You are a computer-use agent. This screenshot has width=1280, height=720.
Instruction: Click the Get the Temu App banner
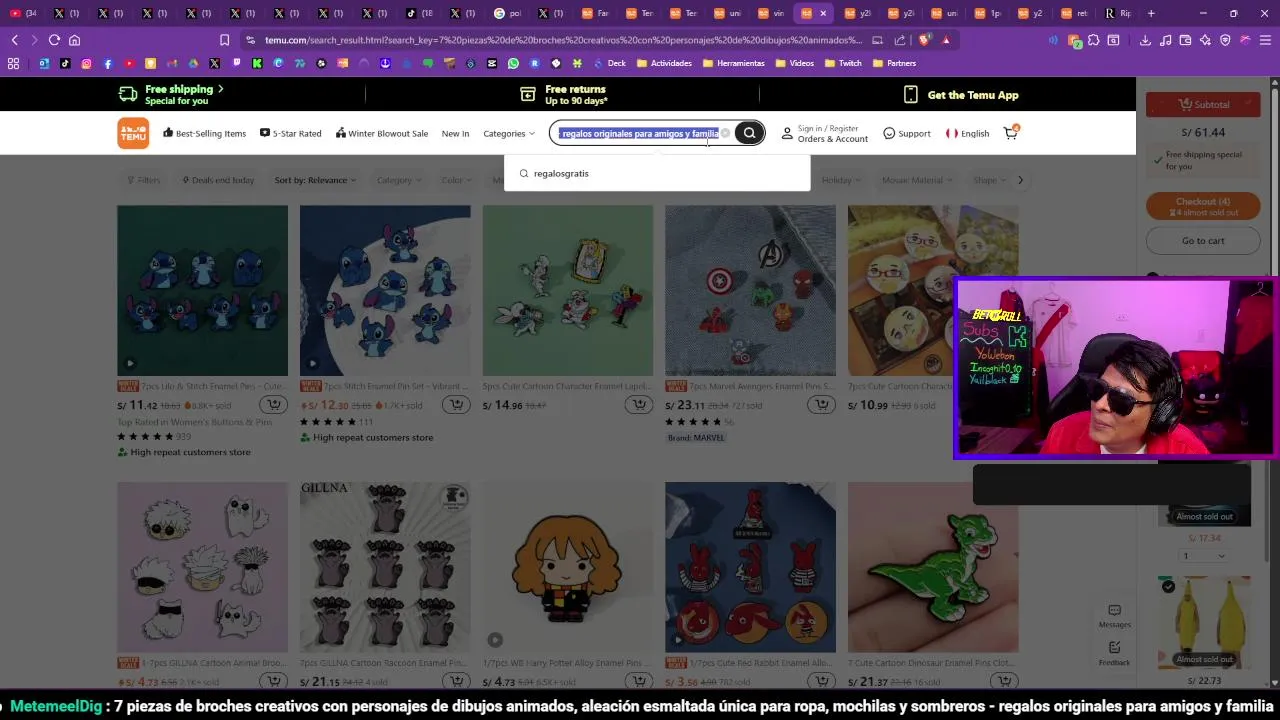[960, 95]
